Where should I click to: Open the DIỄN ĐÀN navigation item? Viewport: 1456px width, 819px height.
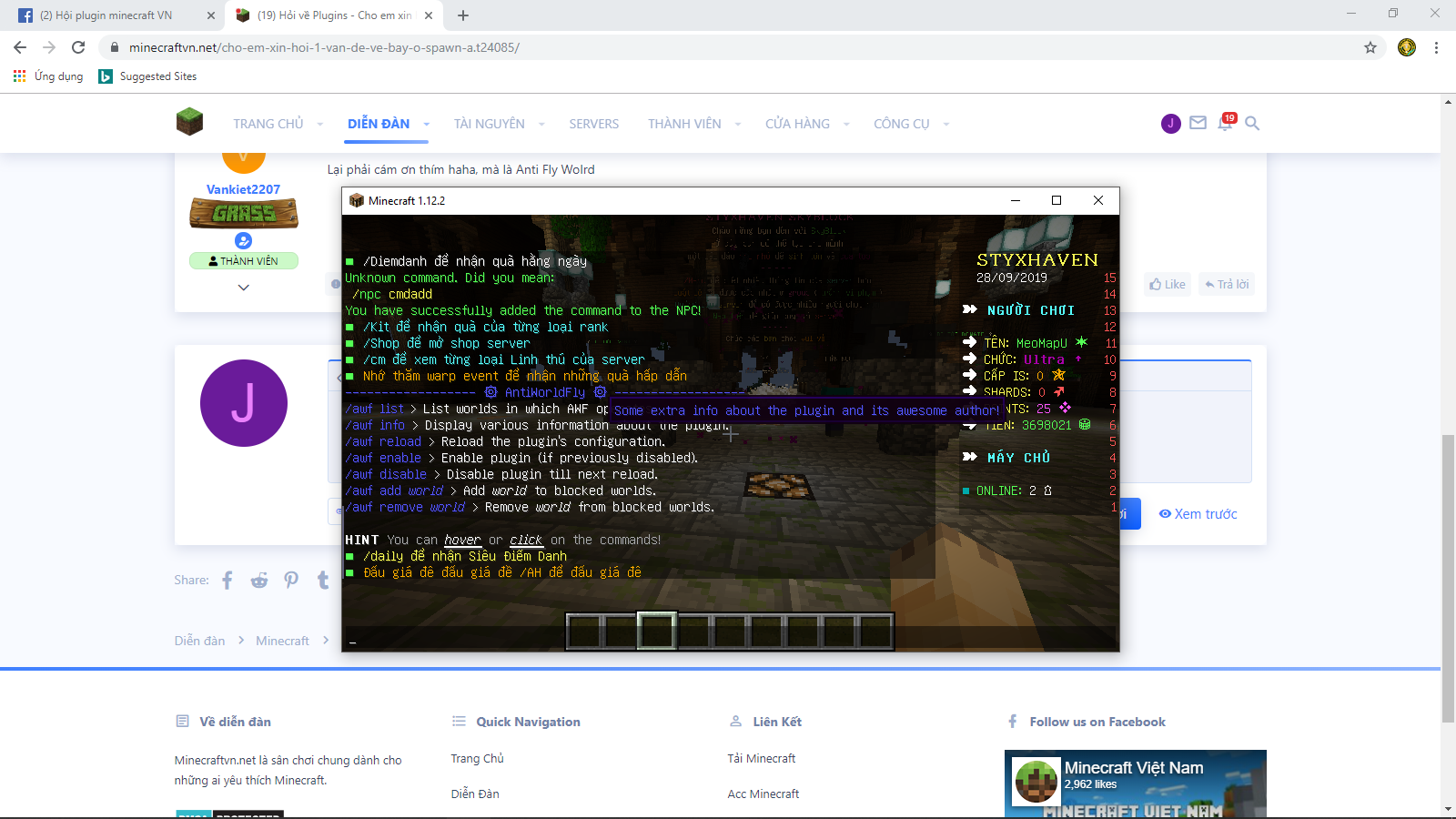[379, 124]
